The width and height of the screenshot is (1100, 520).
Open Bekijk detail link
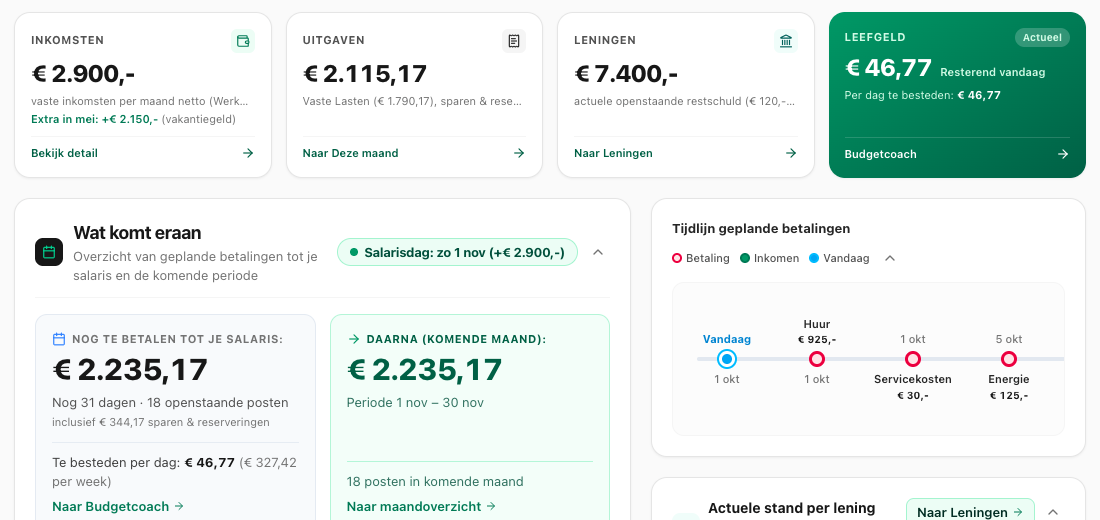[65, 153]
